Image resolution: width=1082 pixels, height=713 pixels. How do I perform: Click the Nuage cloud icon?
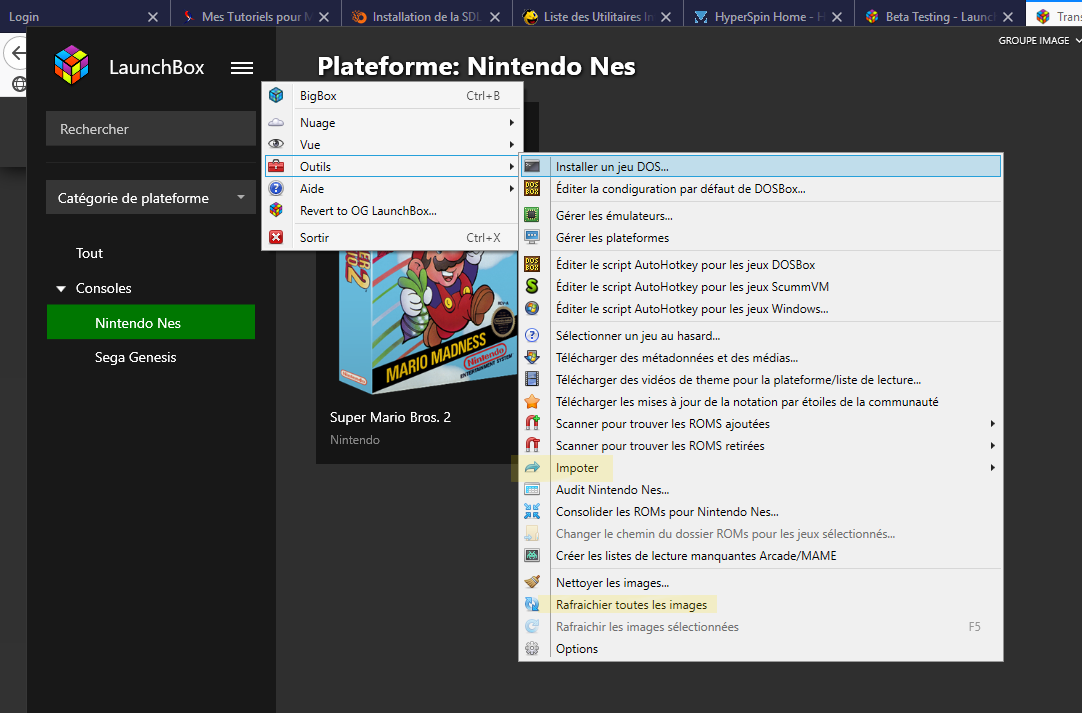(x=276, y=122)
